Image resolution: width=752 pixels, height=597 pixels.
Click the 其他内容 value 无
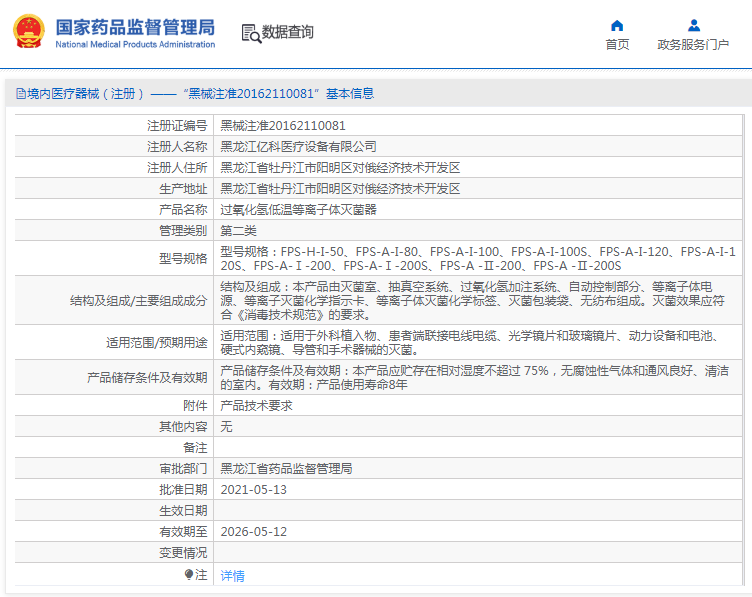pos(226,427)
